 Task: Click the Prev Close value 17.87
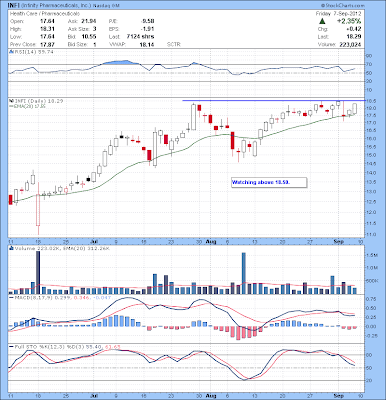coord(47,44)
